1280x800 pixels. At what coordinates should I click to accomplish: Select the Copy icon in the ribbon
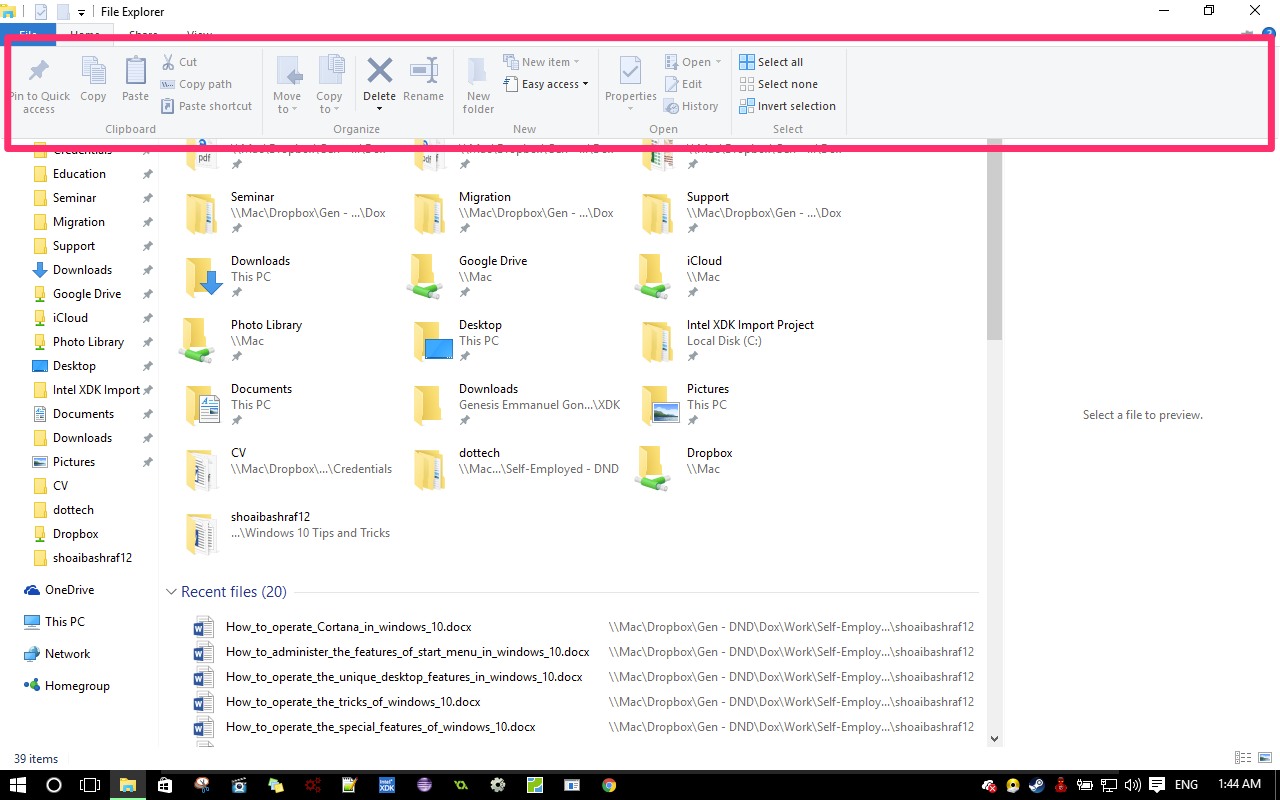point(93,80)
